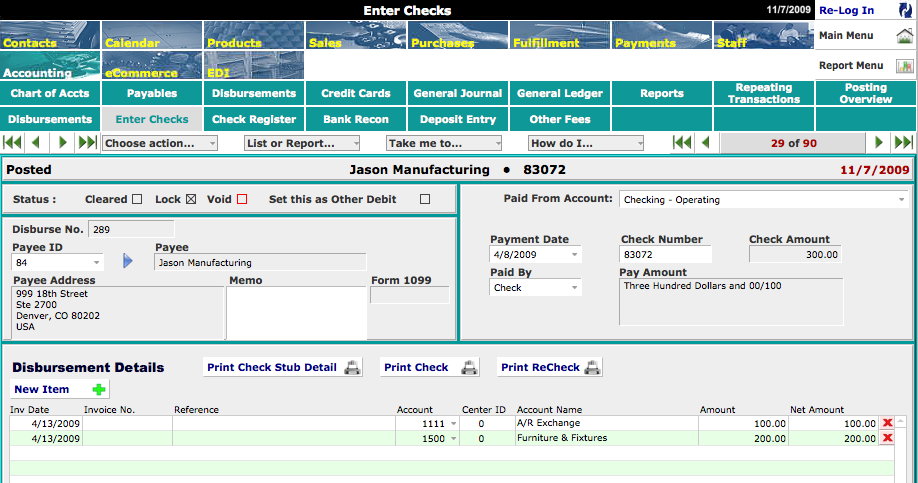The height and width of the screenshot is (483, 918).
Task: Advance to next check after 29 of 90
Action: click(879, 143)
